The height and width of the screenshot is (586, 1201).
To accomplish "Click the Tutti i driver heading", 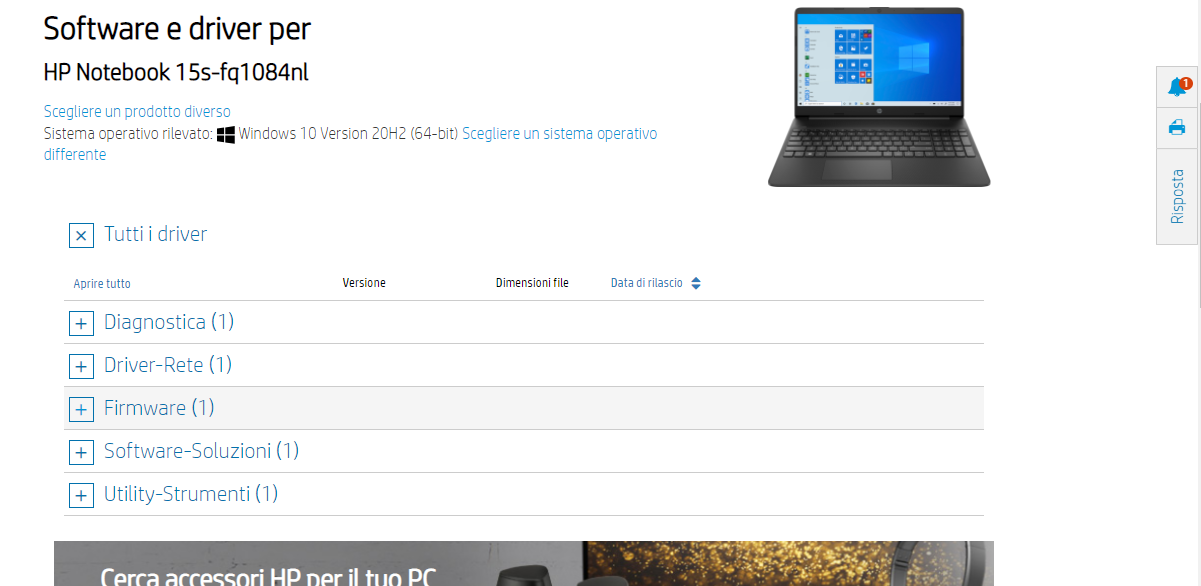I will click(x=155, y=235).
